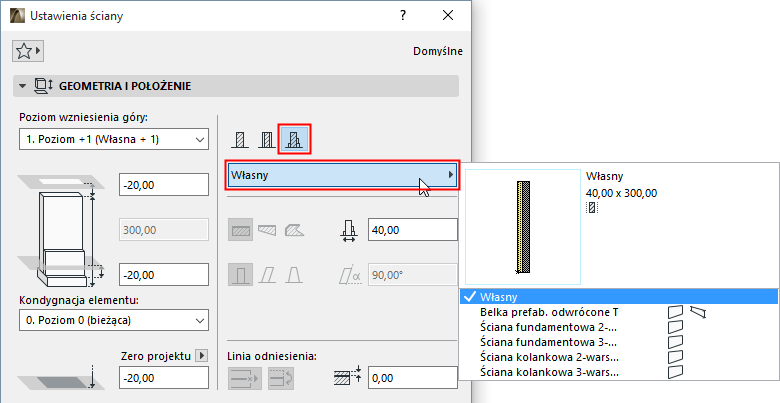Choose trapezoid wall geometry icon

click(267, 230)
